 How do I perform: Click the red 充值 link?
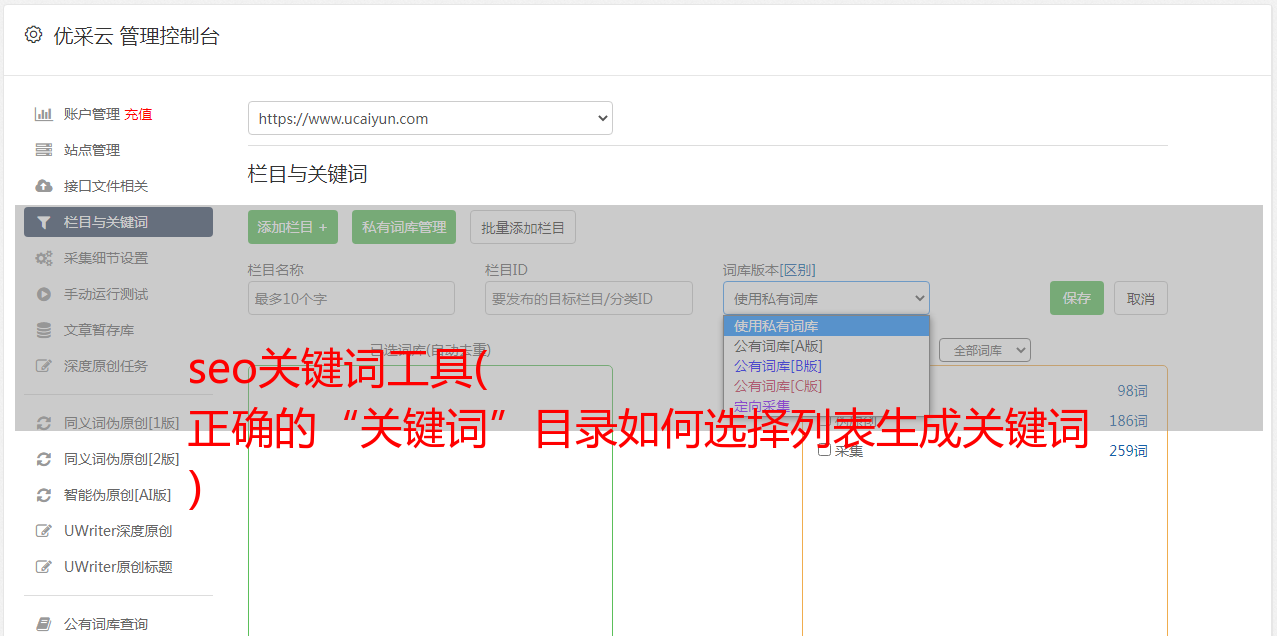click(x=138, y=114)
